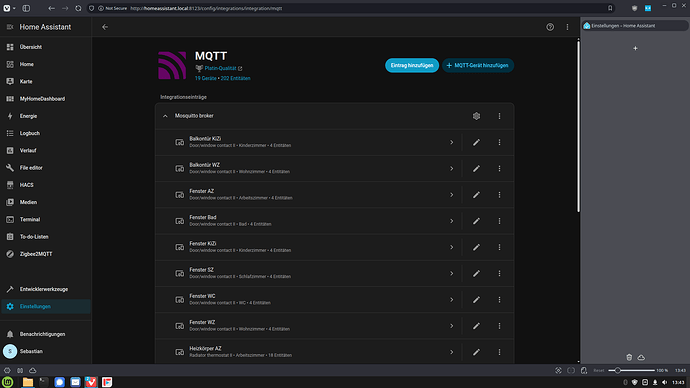The width and height of the screenshot is (690, 388).
Task: Click the browser address bar
Action: pos(352,8)
